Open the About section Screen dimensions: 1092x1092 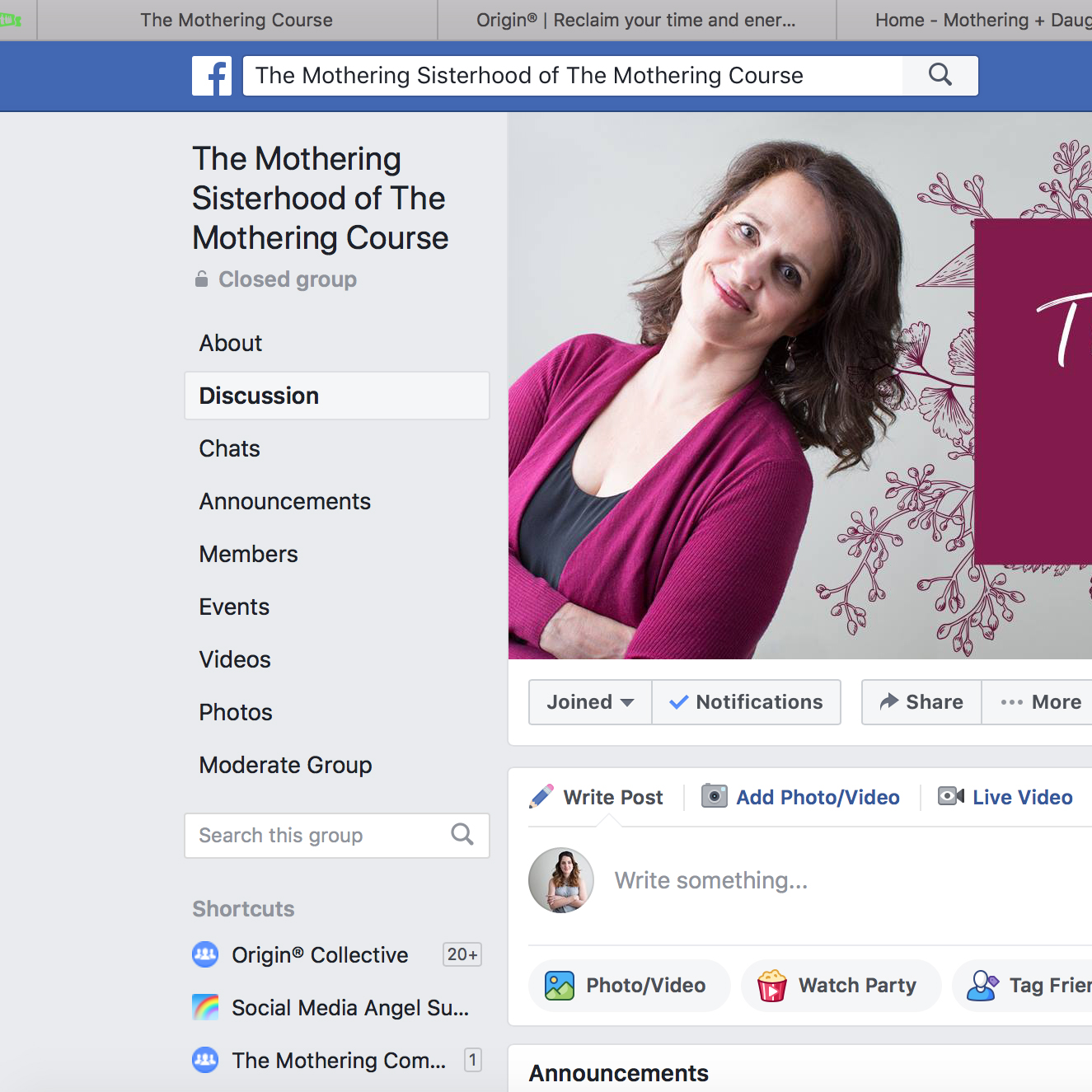pos(231,343)
